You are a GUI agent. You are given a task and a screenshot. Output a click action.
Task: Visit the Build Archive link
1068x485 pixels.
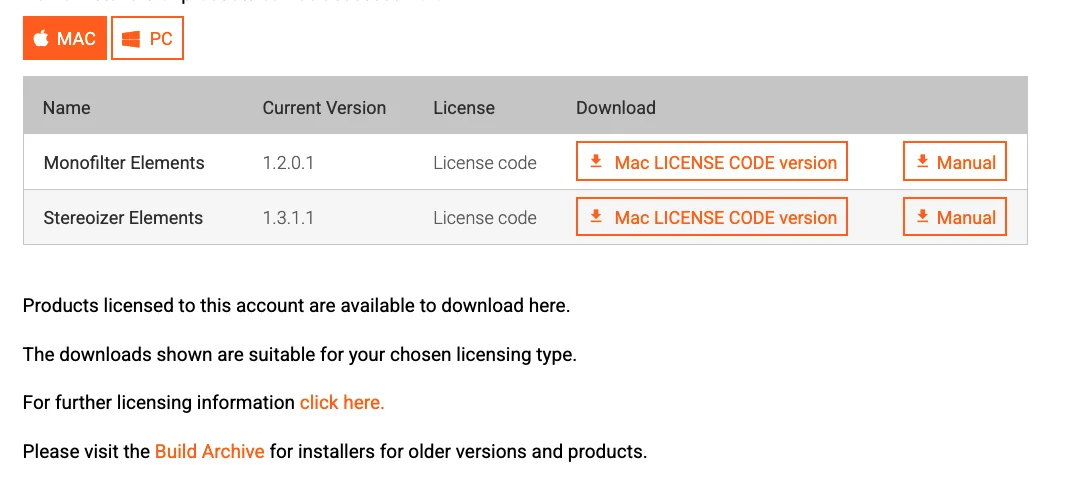[x=210, y=451]
